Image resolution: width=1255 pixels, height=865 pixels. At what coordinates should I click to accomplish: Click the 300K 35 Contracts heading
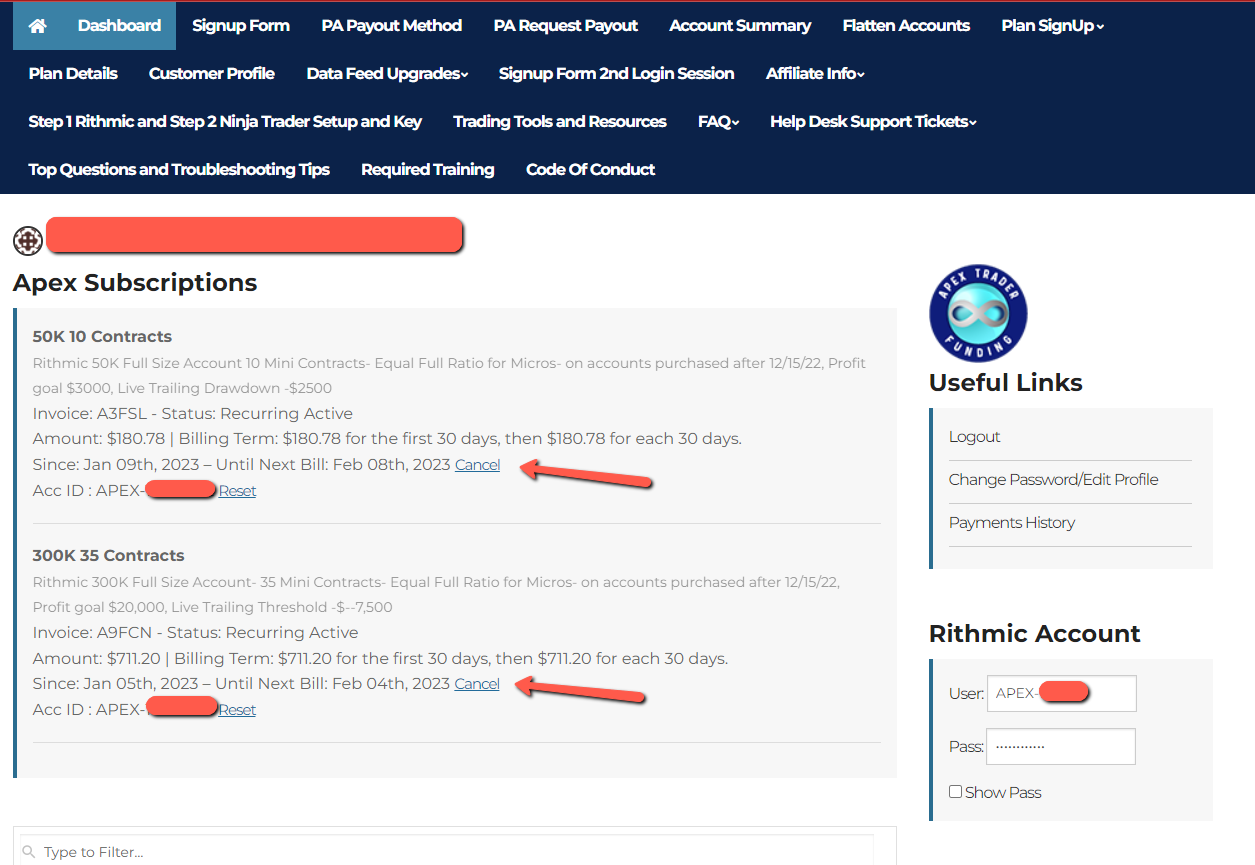tap(109, 556)
